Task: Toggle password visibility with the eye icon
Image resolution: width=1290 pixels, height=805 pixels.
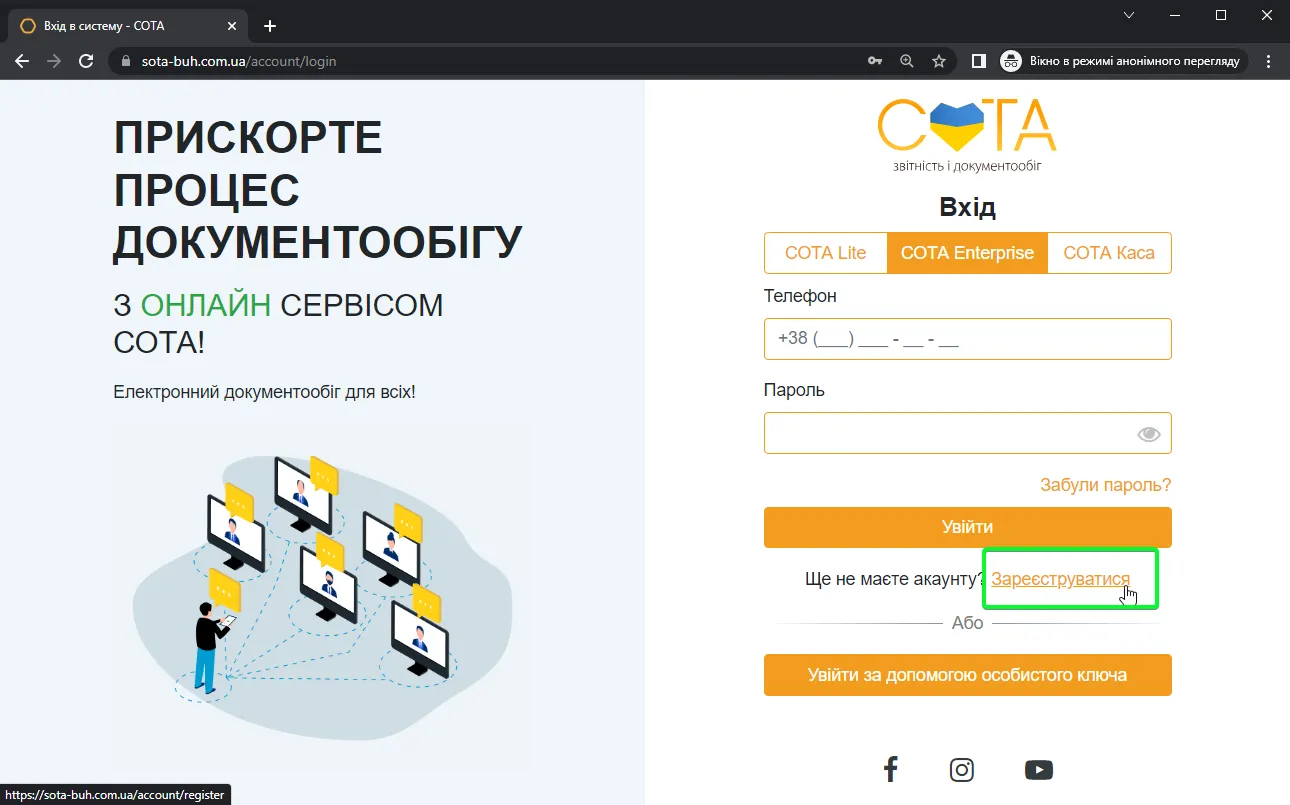Action: tap(1148, 434)
